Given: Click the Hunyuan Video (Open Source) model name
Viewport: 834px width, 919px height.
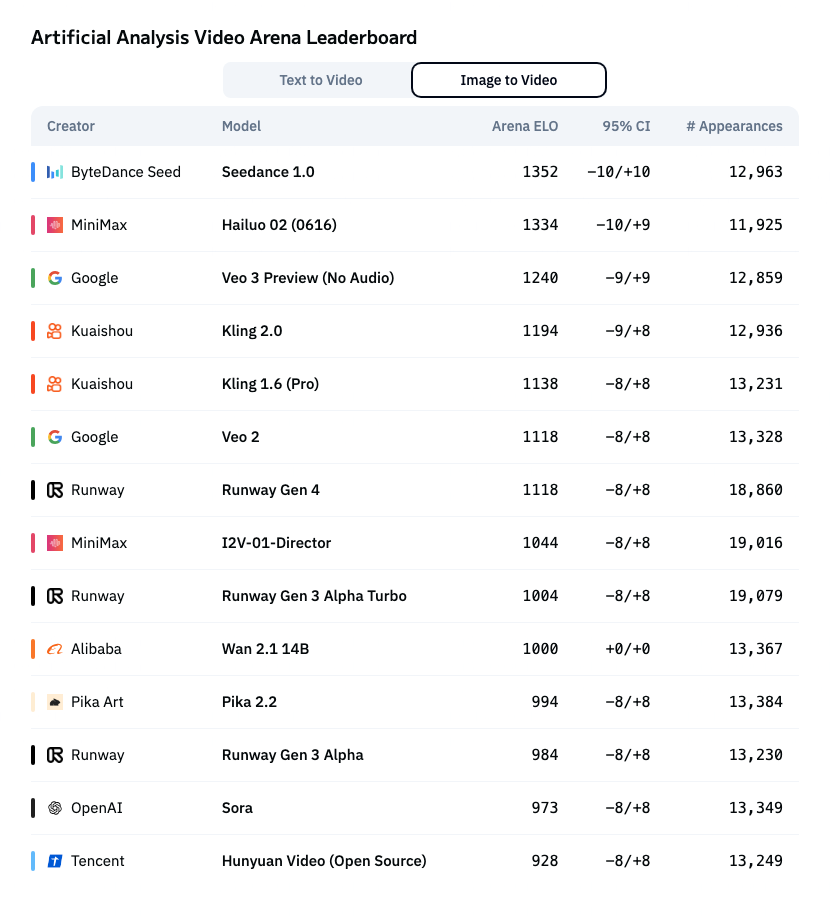Looking at the screenshot, I should [324, 861].
